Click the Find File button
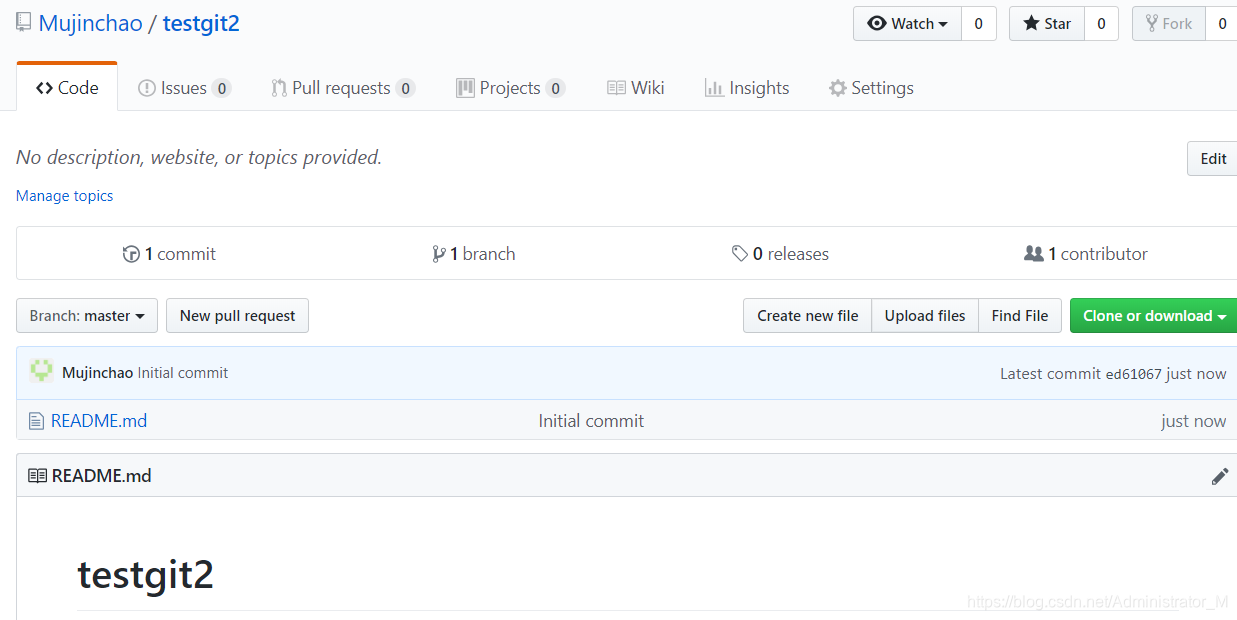 [x=1020, y=316]
